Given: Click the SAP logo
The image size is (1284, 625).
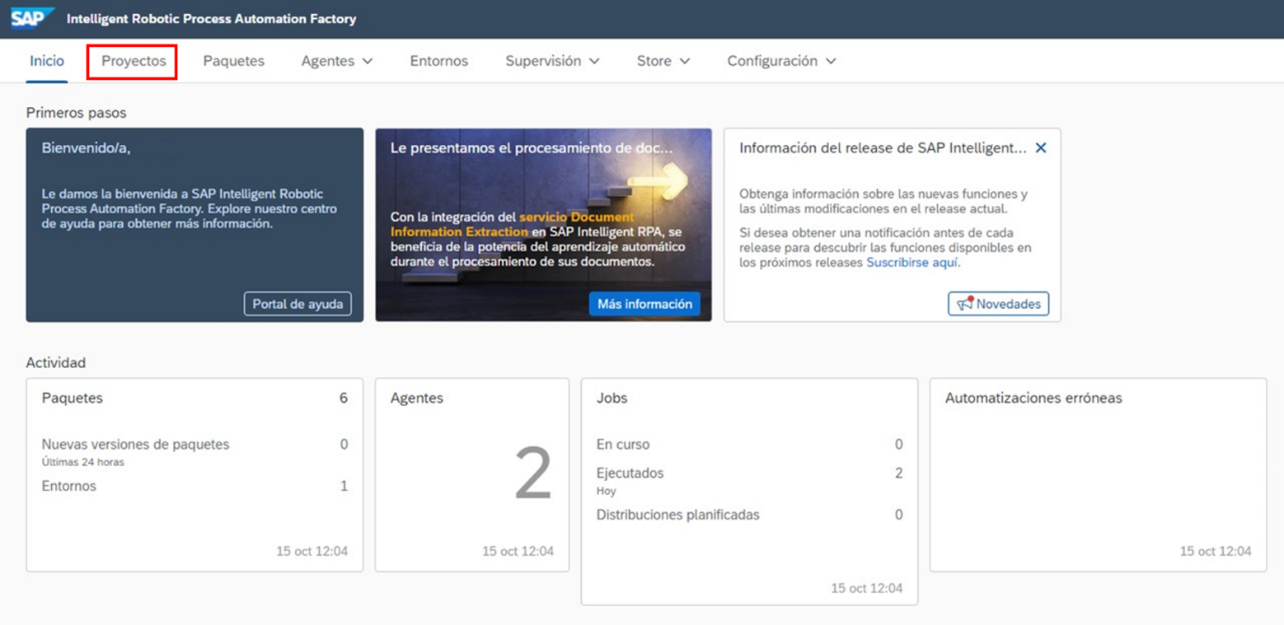Looking at the screenshot, I should (x=33, y=18).
